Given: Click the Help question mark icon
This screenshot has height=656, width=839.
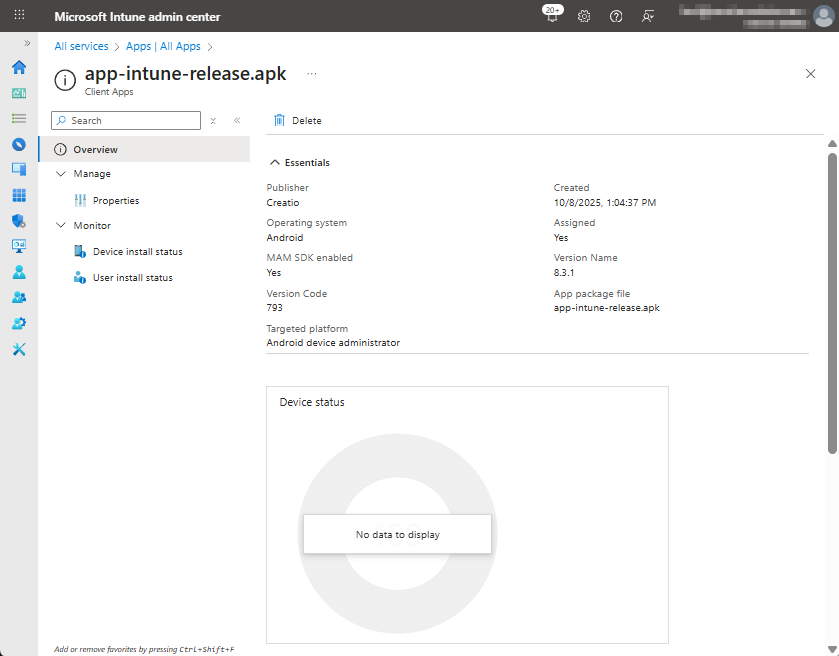Looking at the screenshot, I should [x=616, y=17].
